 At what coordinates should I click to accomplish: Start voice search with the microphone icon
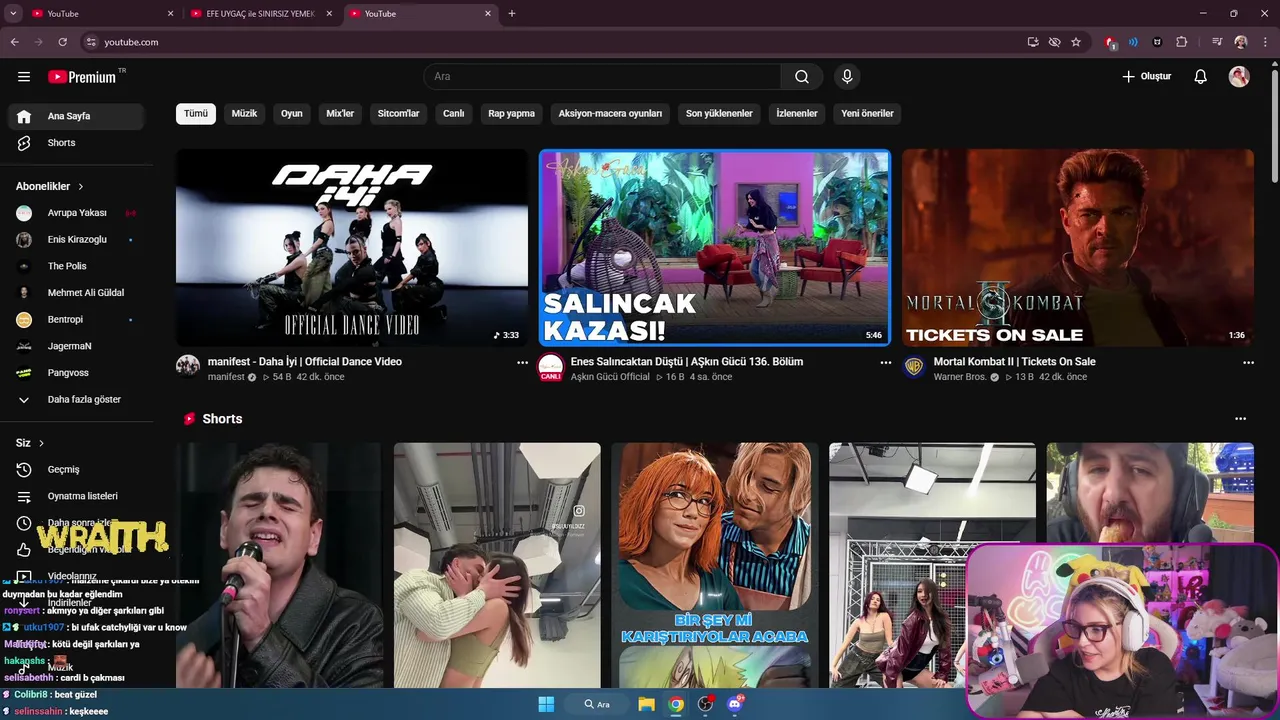click(847, 77)
